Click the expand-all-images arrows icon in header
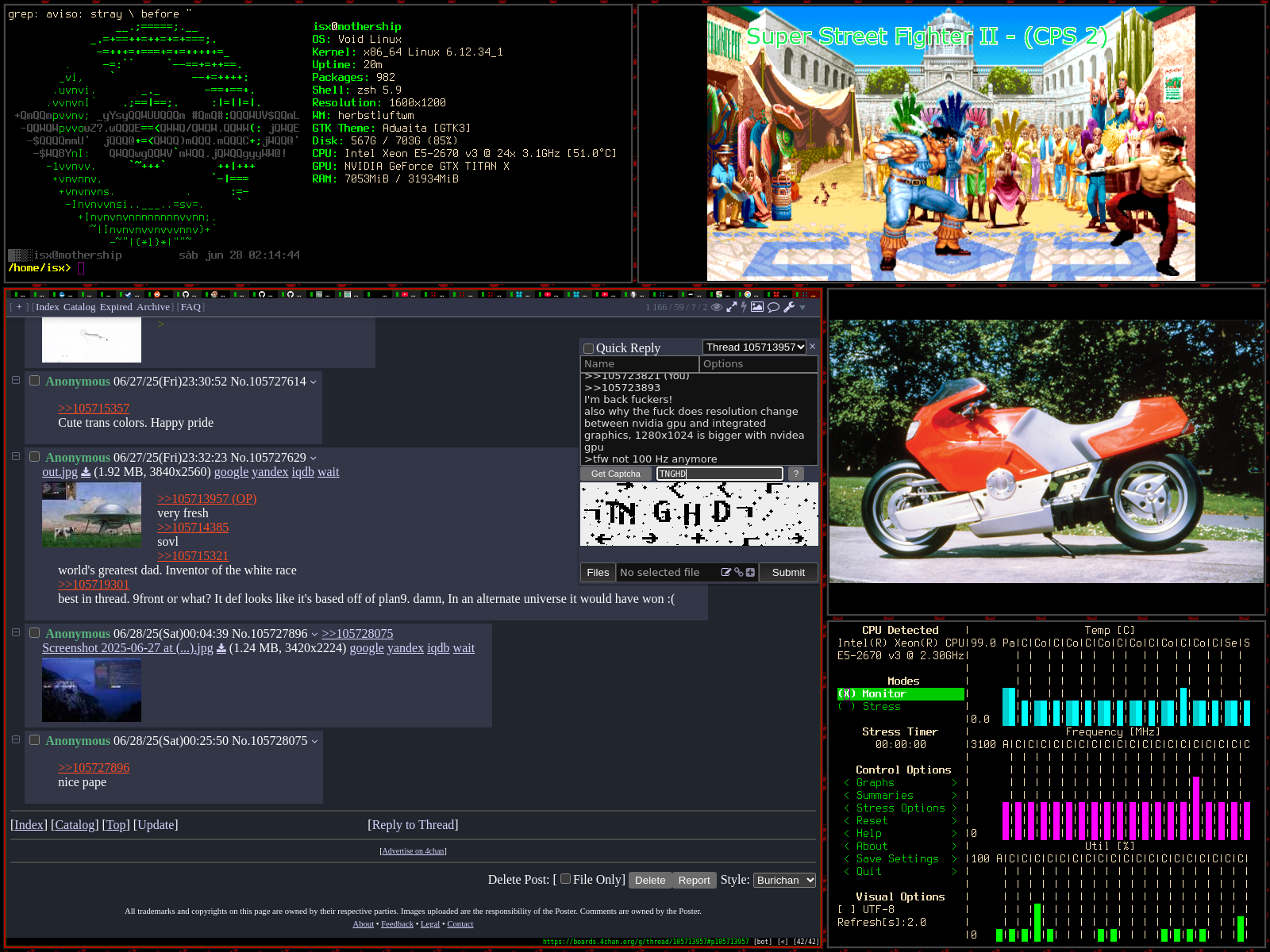This screenshot has height=952, width=1270. click(x=732, y=307)
